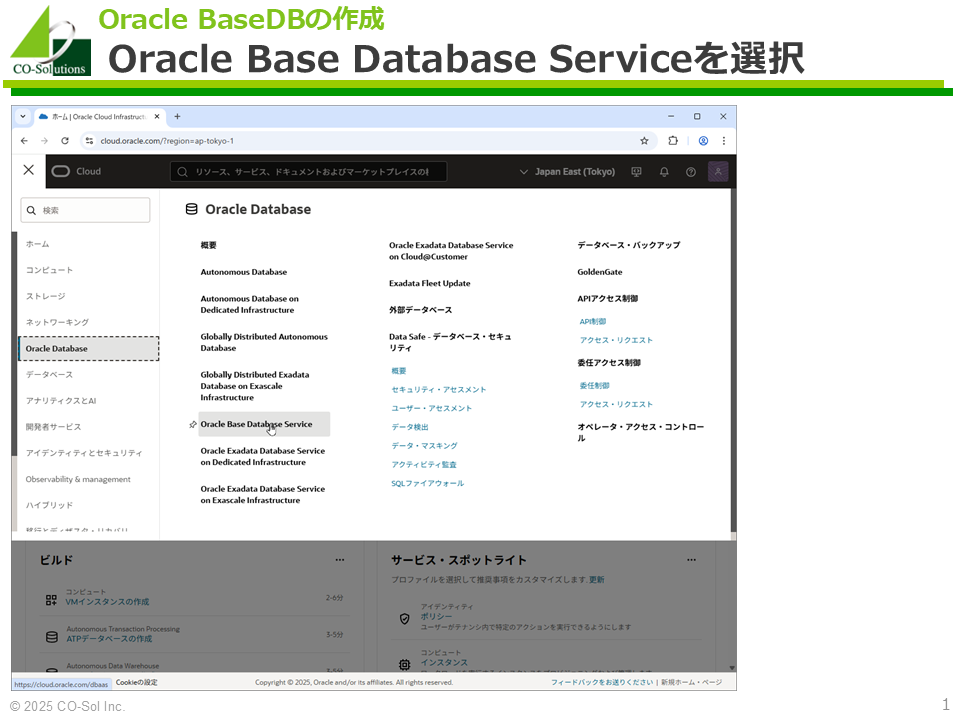The height and width of the screenshot is (720, 960).
Task: Select アナリティクスとAI in the navigation menu
Action: tap(61, 401)
